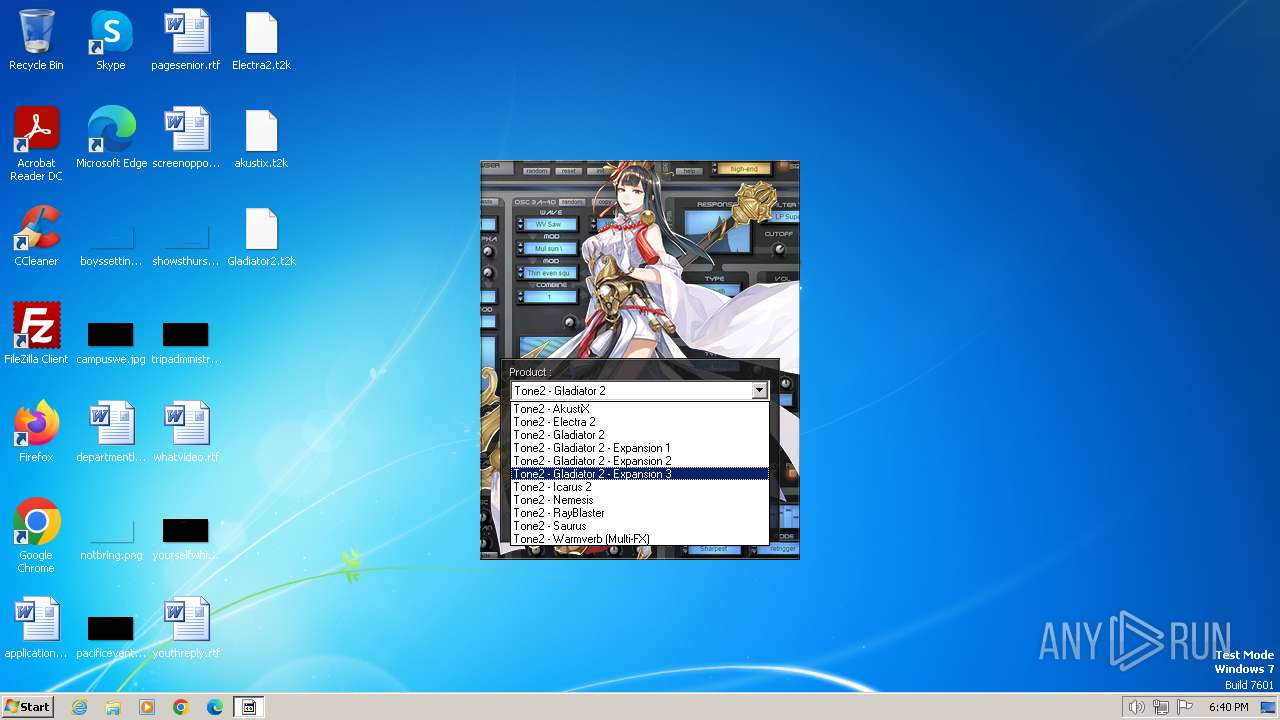This screenshot has width=1280, height=720.
Task: Open the Recycle Bin desktop icon
Action: click(36, 40)
